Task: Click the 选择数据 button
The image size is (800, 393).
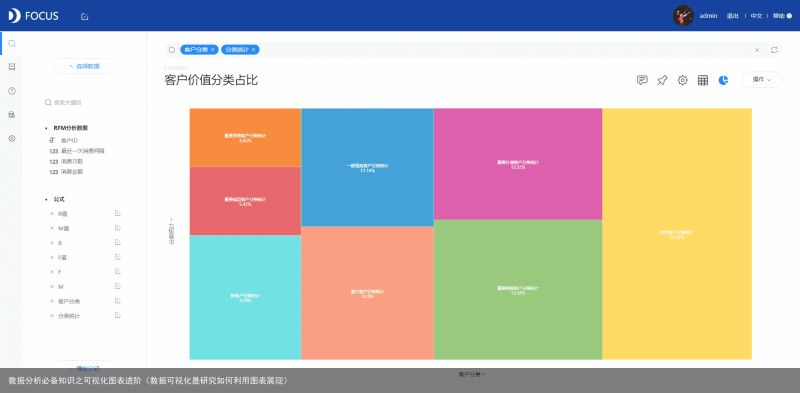Action: coord(84,66)
